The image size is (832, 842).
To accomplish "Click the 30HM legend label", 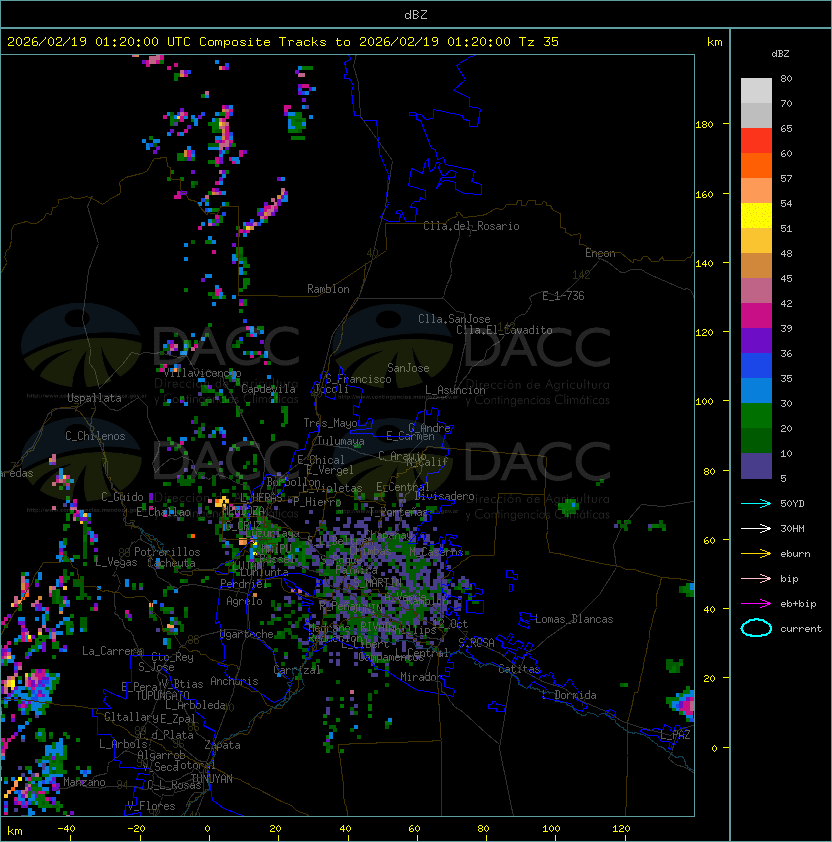I will pos(792,528).
